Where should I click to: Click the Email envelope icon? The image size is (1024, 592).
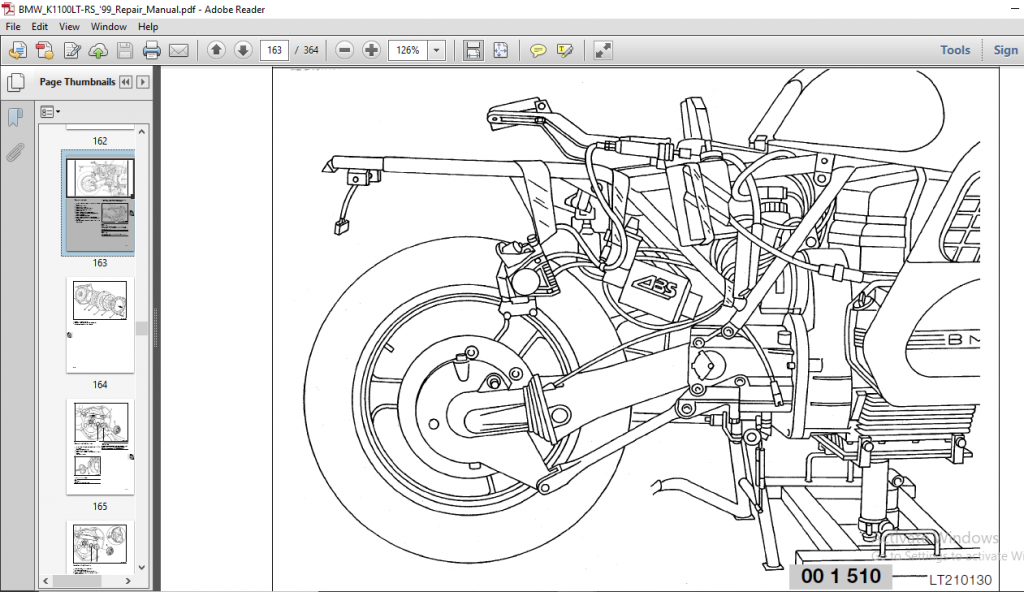tap(179, 50)
